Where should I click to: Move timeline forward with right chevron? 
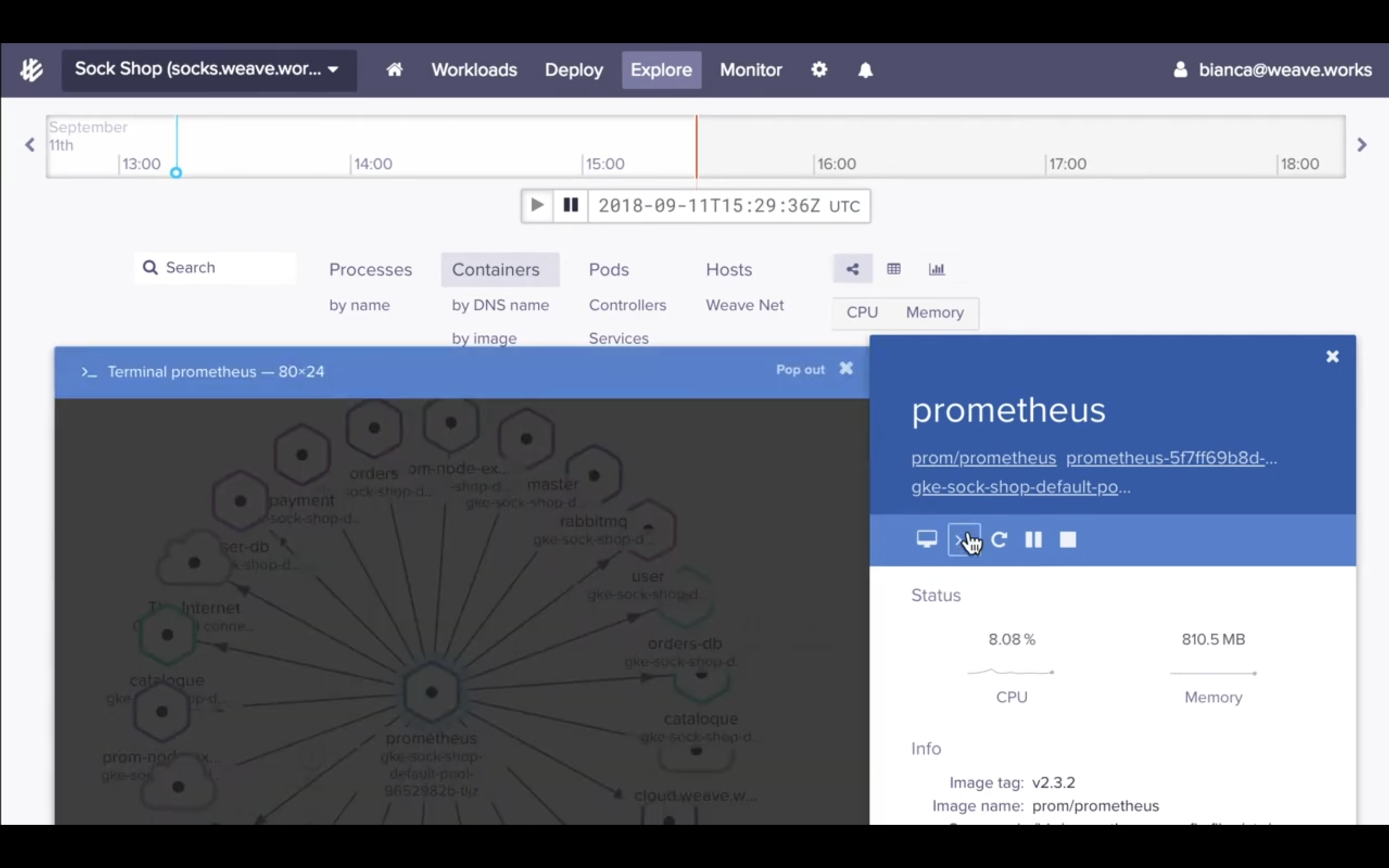coord(1361,144)
